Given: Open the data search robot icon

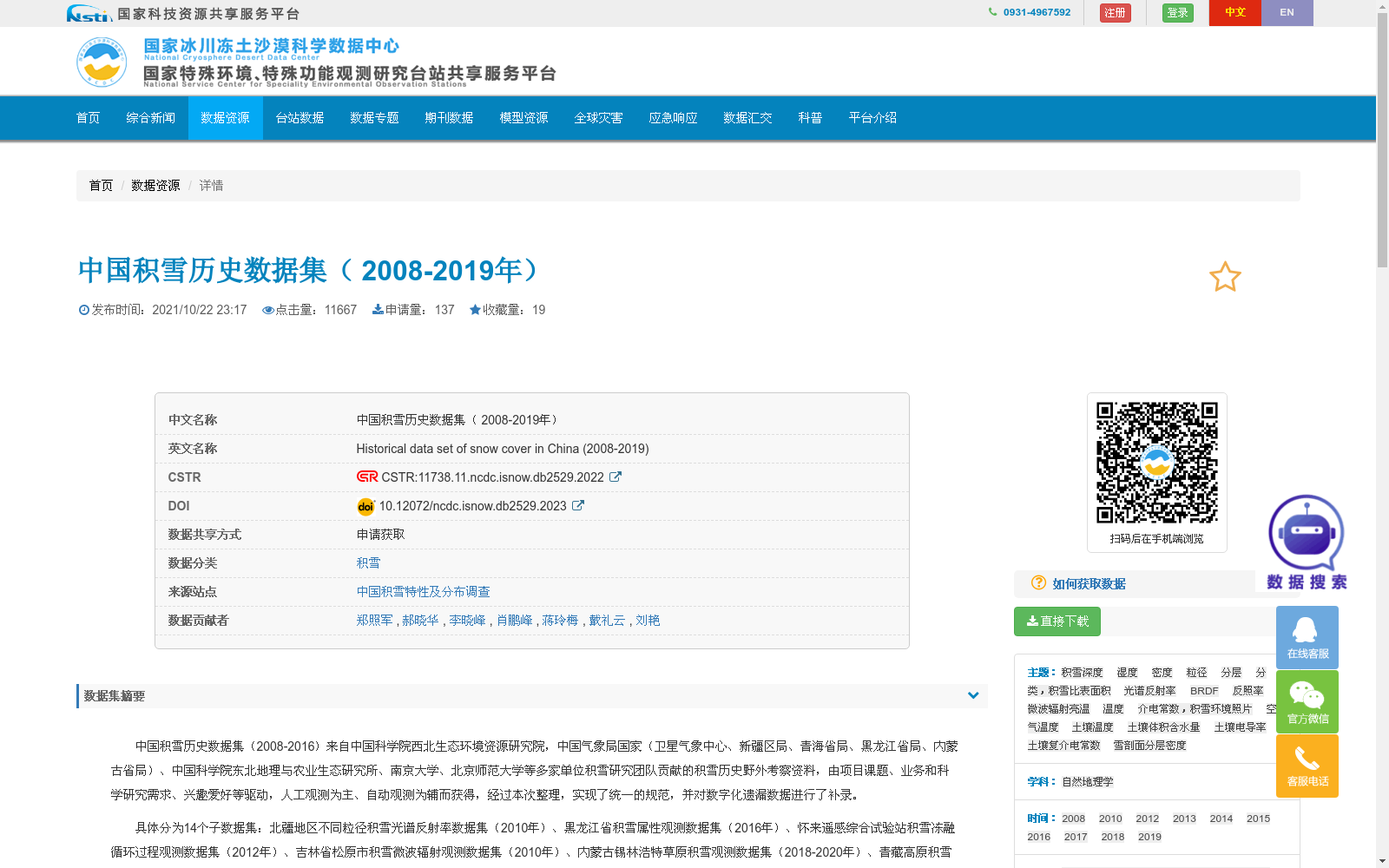Looking at the screenshot, I should (1306, 542).
